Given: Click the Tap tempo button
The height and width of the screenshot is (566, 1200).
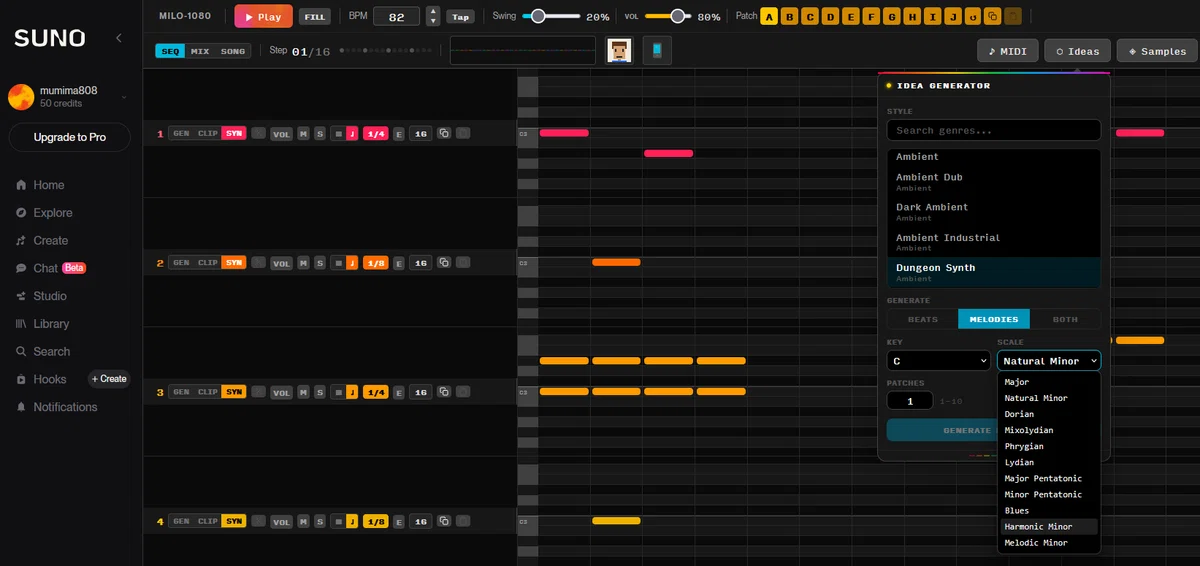Looking at the screenshot, I should pyautogui.click(x=460, y=16).
